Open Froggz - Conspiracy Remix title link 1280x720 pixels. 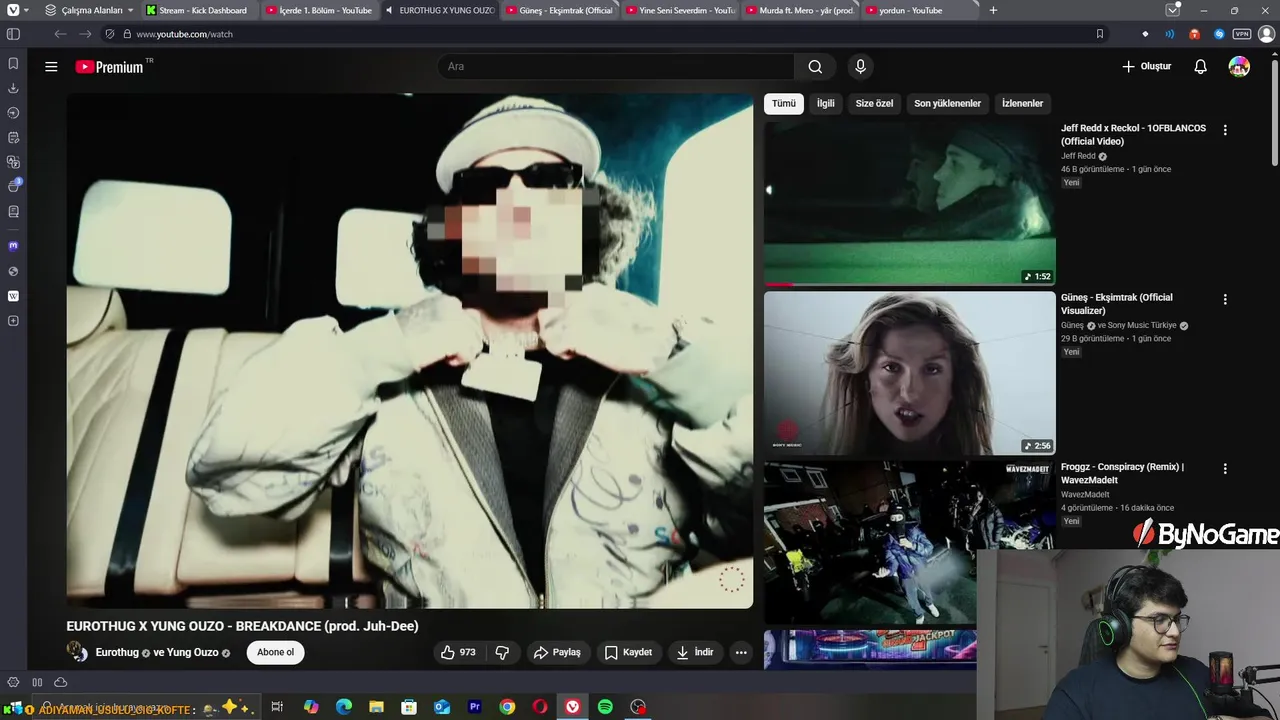pyautogui.click(x=1122, y=473)
